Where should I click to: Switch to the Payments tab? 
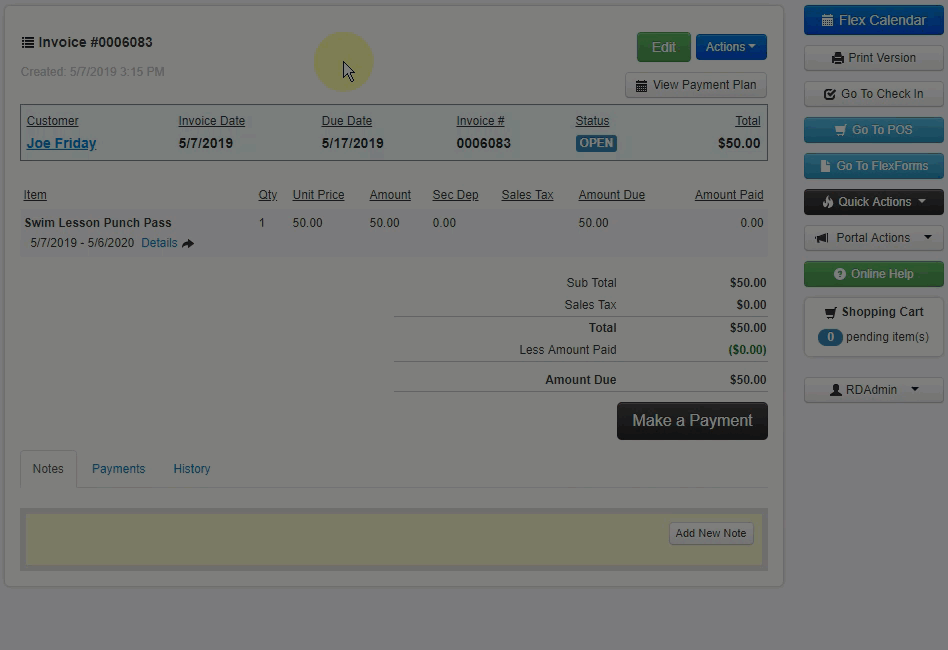pyautogui.click(x=118, y=469)
